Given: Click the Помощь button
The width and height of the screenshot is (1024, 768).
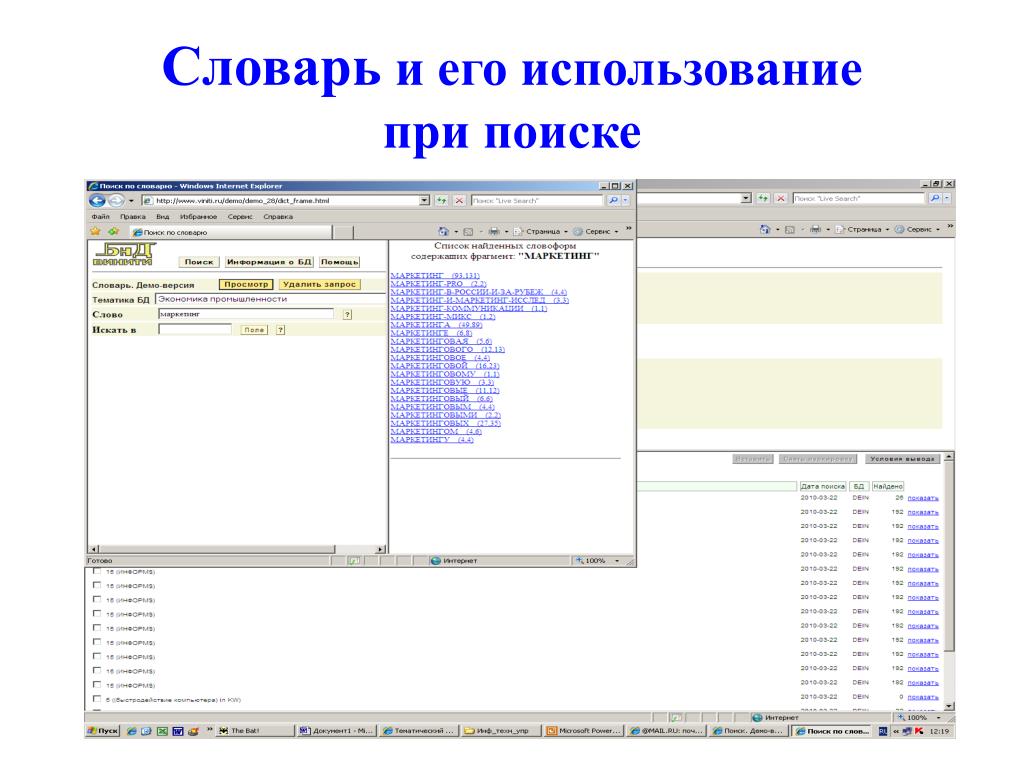Looking at the screenshot, I should [x=340, y=262].
